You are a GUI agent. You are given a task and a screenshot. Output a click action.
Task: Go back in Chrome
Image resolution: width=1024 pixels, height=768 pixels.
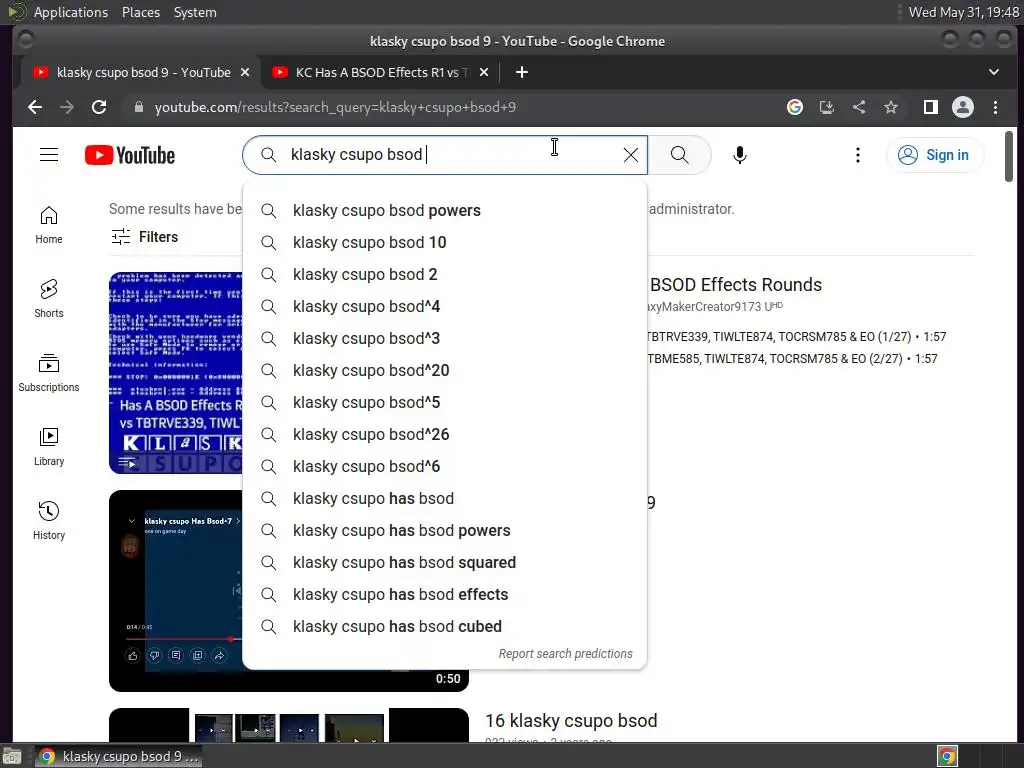click(x=35, y=107)
